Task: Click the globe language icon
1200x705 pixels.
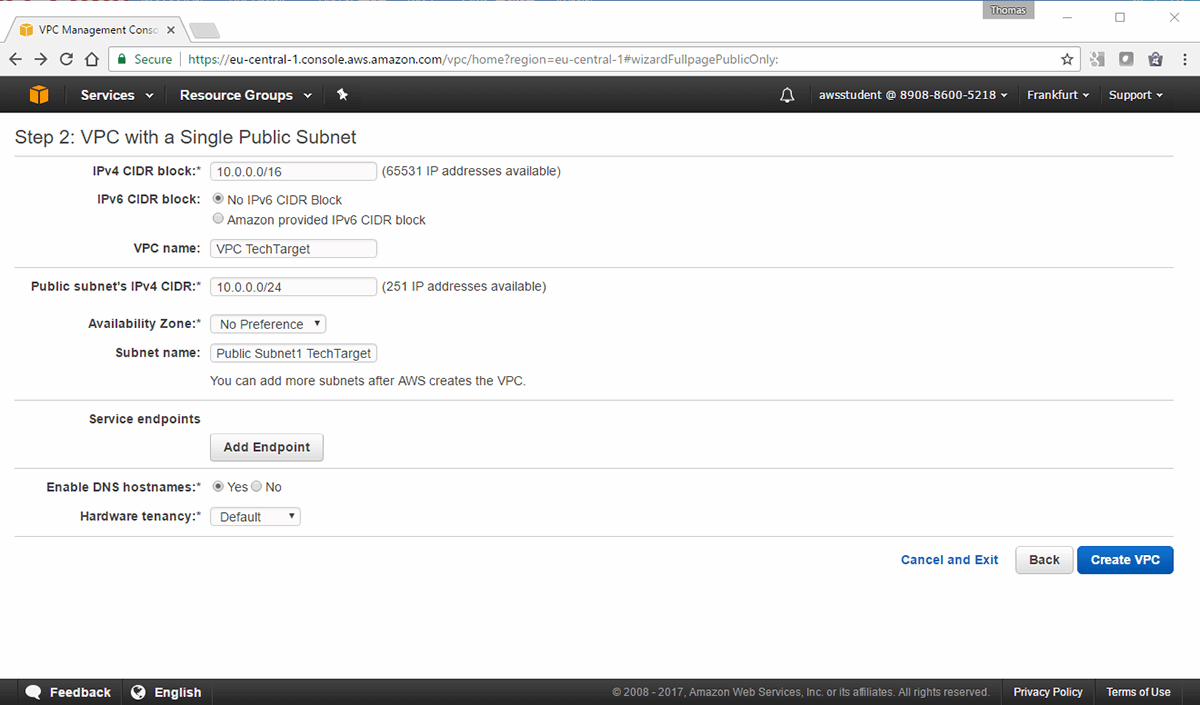Action: [x=139, y=692]
